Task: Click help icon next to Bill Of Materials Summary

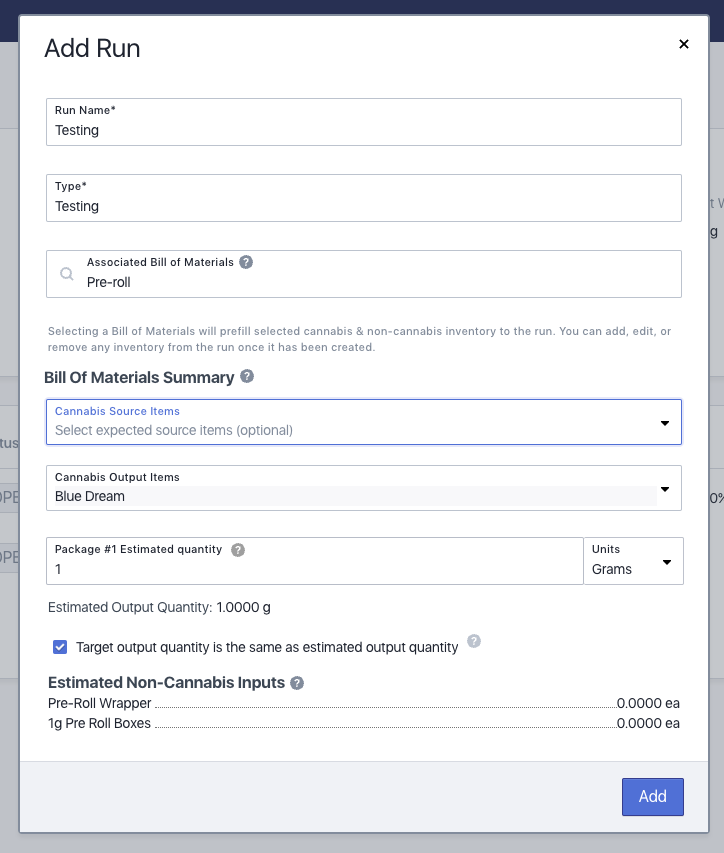Action: (x=247, y=376)
